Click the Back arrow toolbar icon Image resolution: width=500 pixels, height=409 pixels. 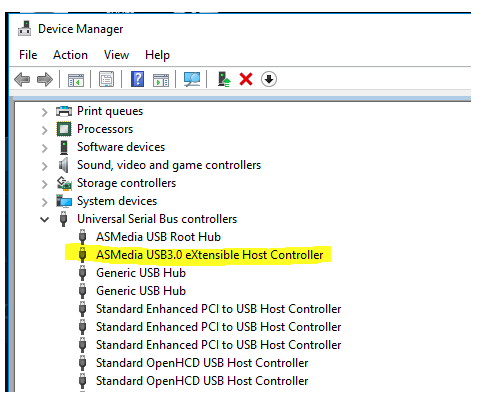click(22, 80)
